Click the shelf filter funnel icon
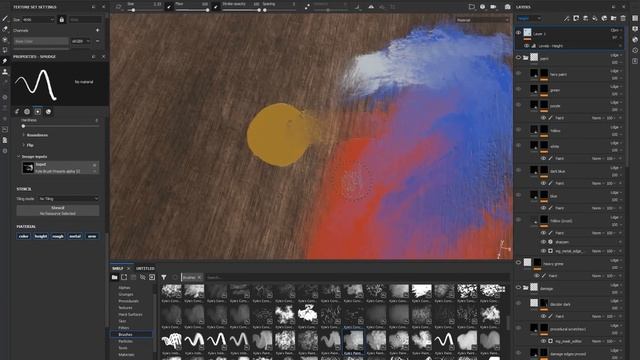Image resolution: width=640 pixels, height=360 pixels. 164,277
